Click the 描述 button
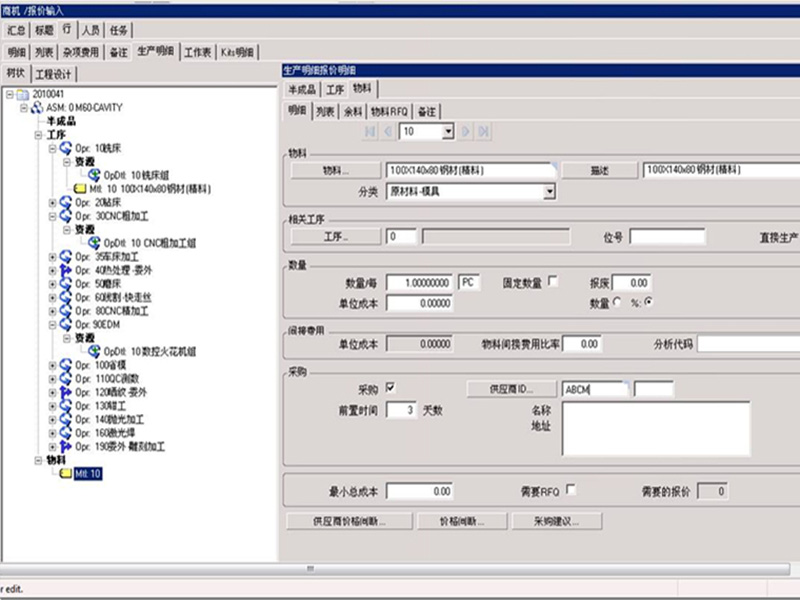Image resolution: width=800 pixels, height=600 pixels. point(599,170)
